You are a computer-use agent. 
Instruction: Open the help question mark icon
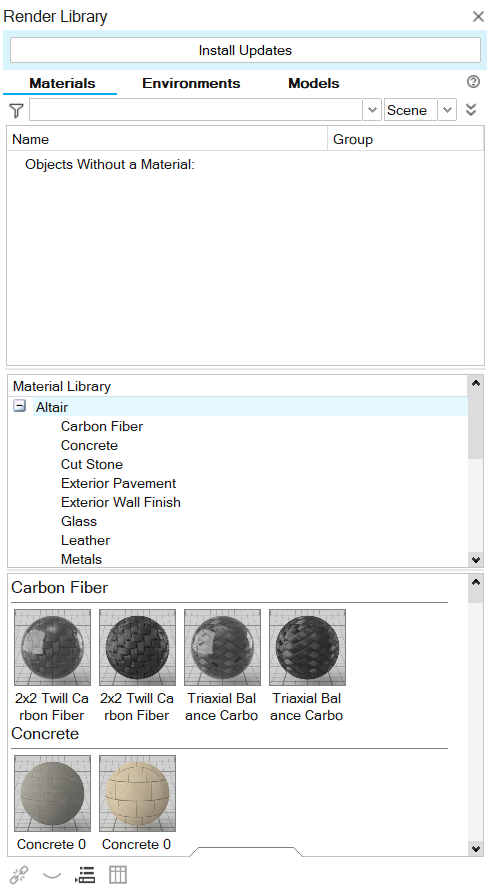[x=473, y=82]
